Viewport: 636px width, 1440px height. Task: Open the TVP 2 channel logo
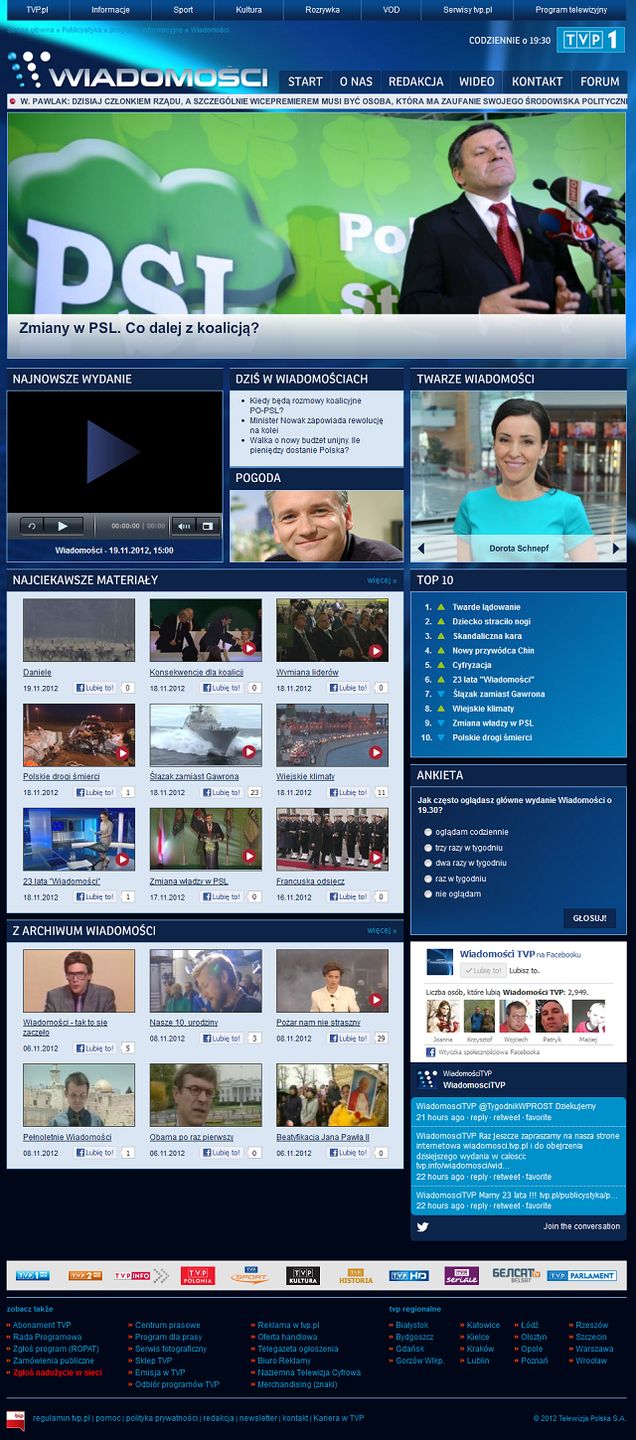point(85,1276)
